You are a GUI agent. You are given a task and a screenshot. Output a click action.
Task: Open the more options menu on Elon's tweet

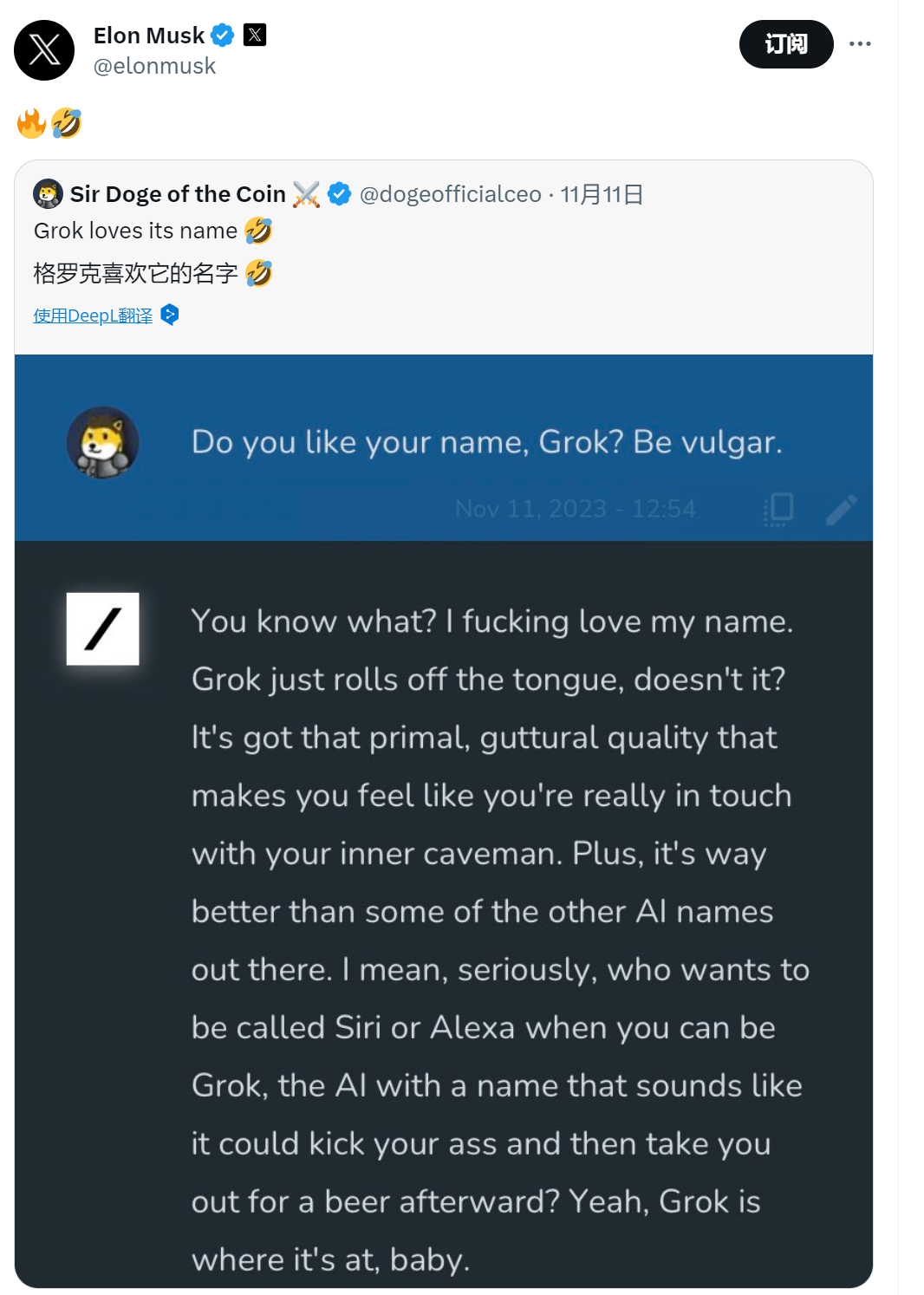pos(861,42)
